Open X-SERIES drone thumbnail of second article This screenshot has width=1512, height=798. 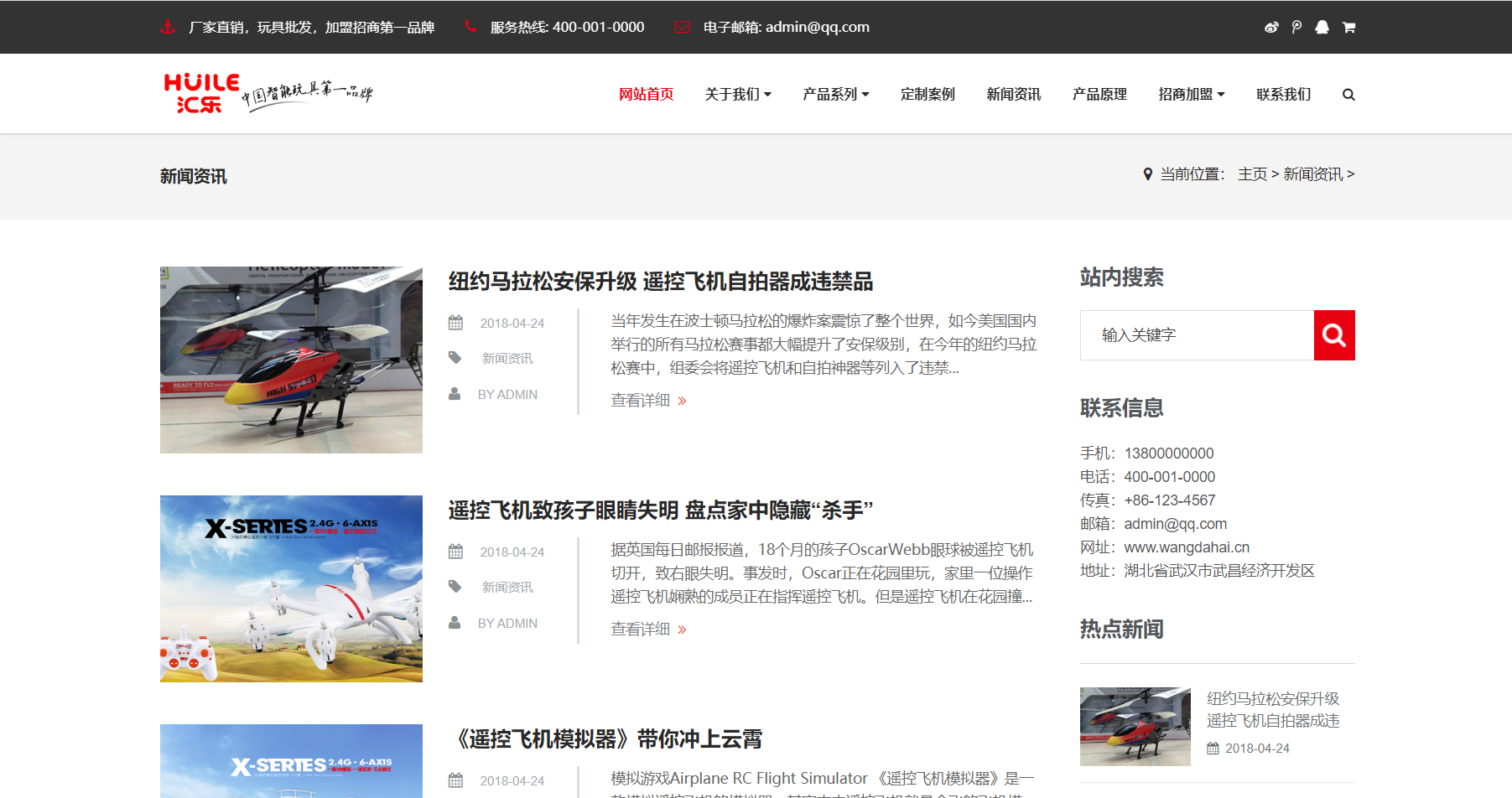pyautogui.click(x=291, y=588)
